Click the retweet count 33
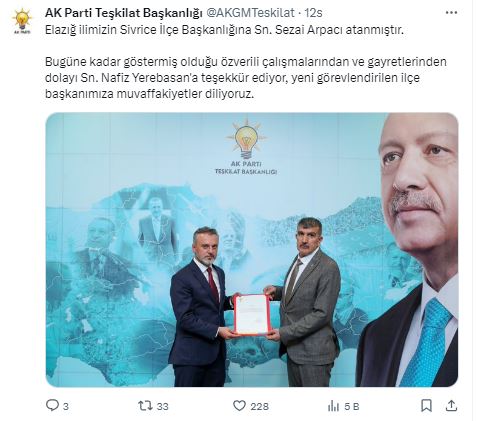The width and height of the screenshot is (478, 421). [162, 406]
